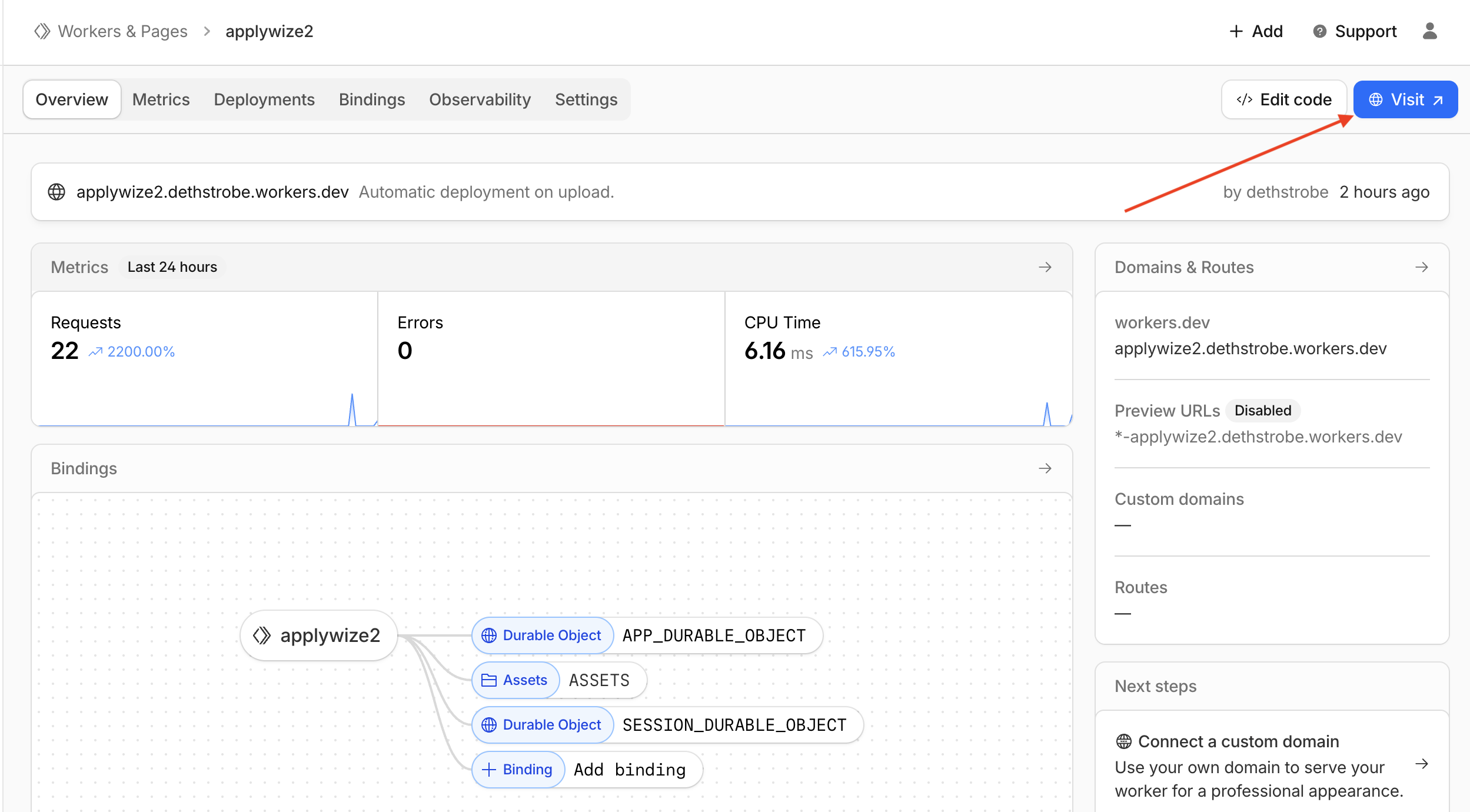Click the Add button in the header
1470x812 pixels.
1256,31
